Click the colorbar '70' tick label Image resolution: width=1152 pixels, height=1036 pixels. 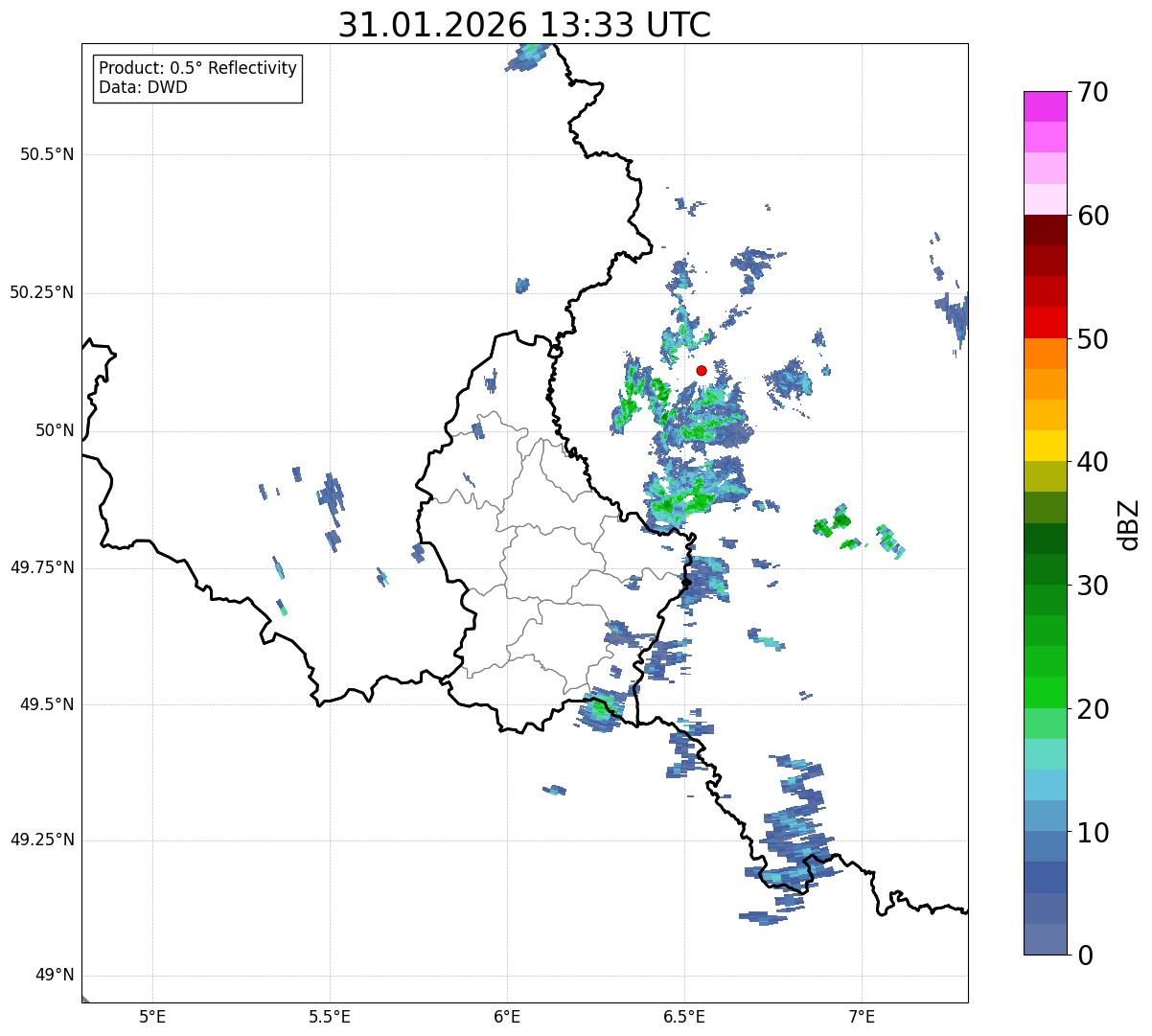1093,92
